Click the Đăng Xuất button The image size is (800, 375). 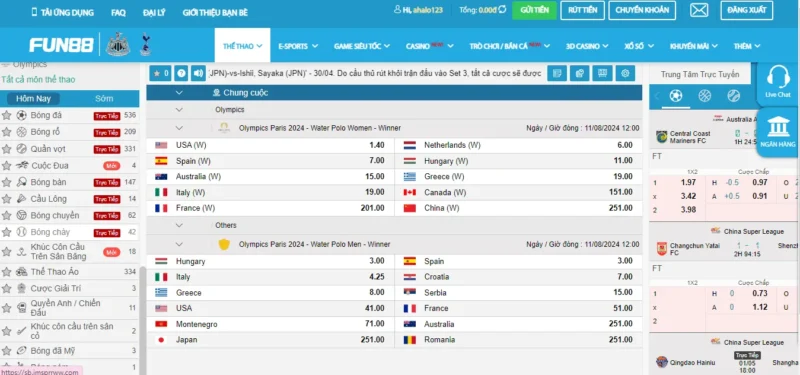[746, 10]
